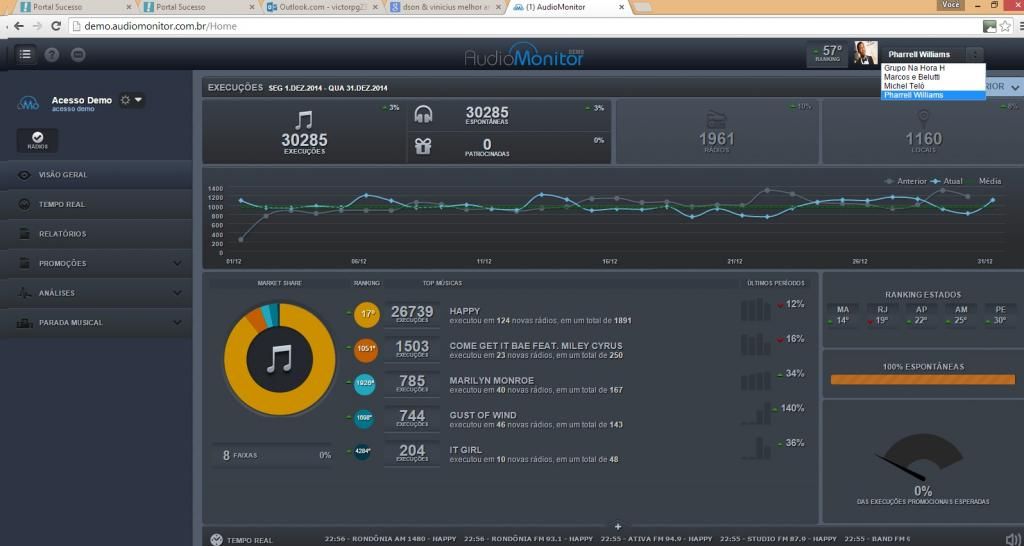Click the list menu icon in top bar

point(25,55)
